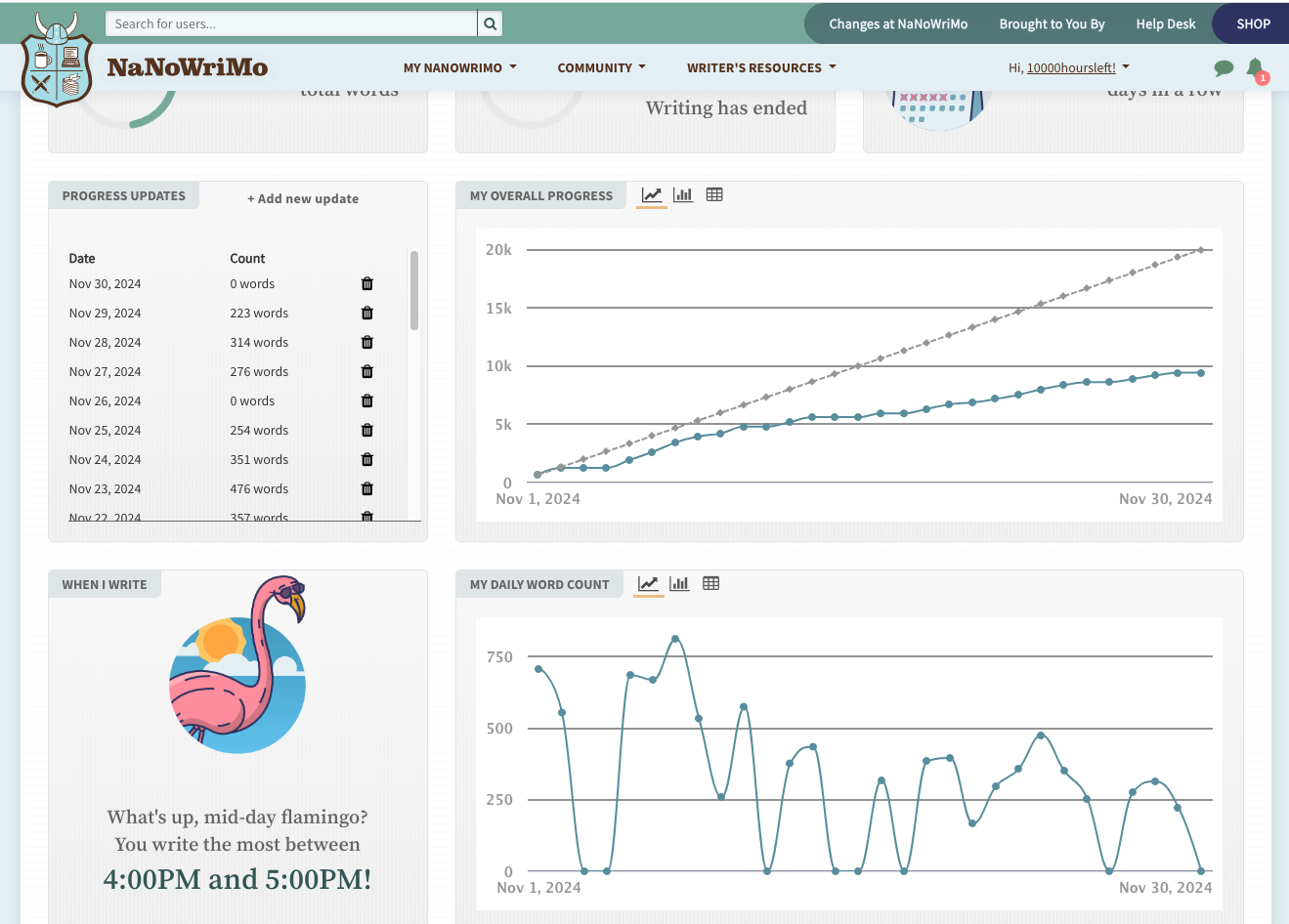Click the WHEN I WRITE panel title
The image size is (1289, 924).
(x=105, y=584)
